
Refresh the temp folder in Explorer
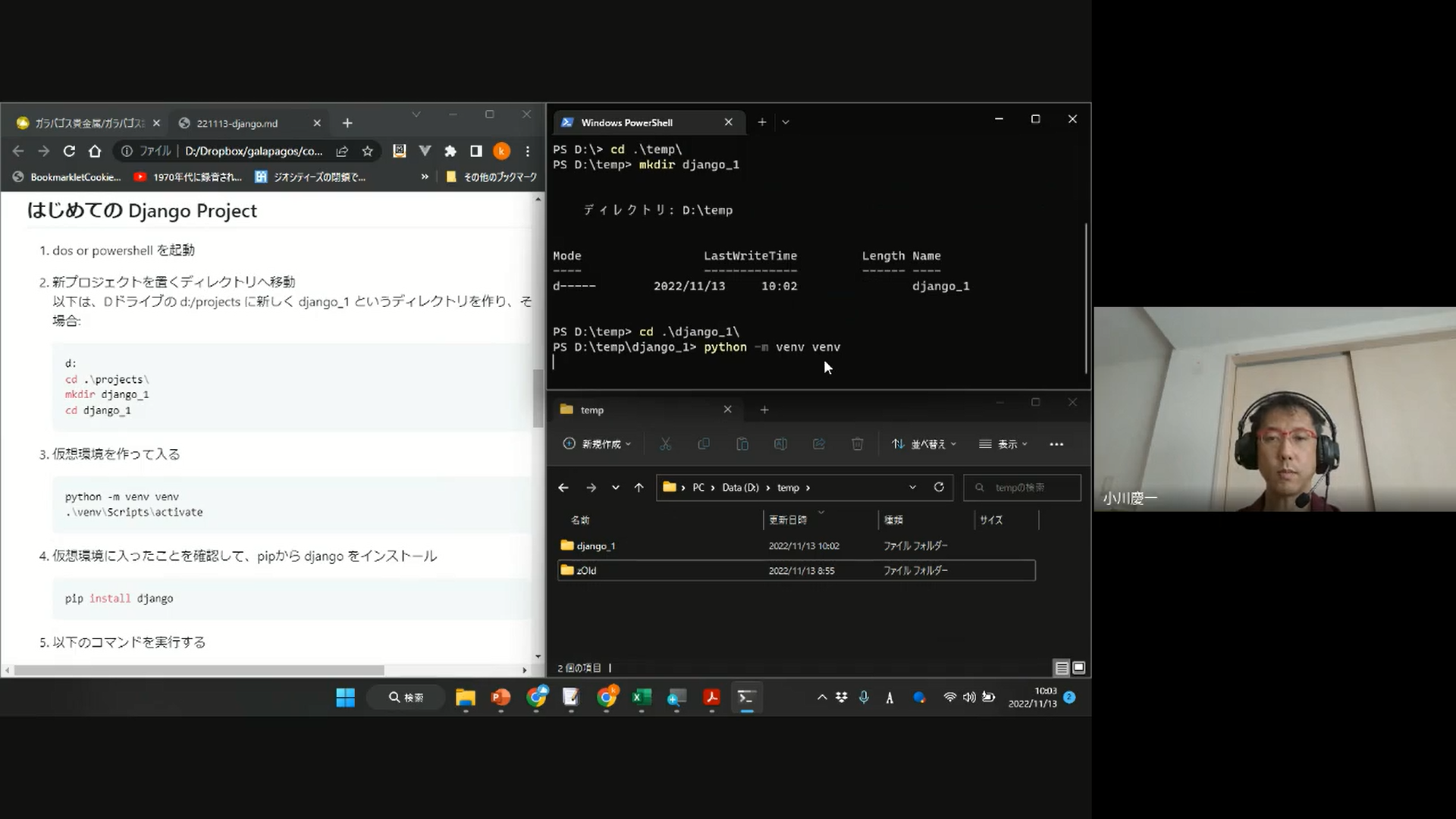(939, 488)
